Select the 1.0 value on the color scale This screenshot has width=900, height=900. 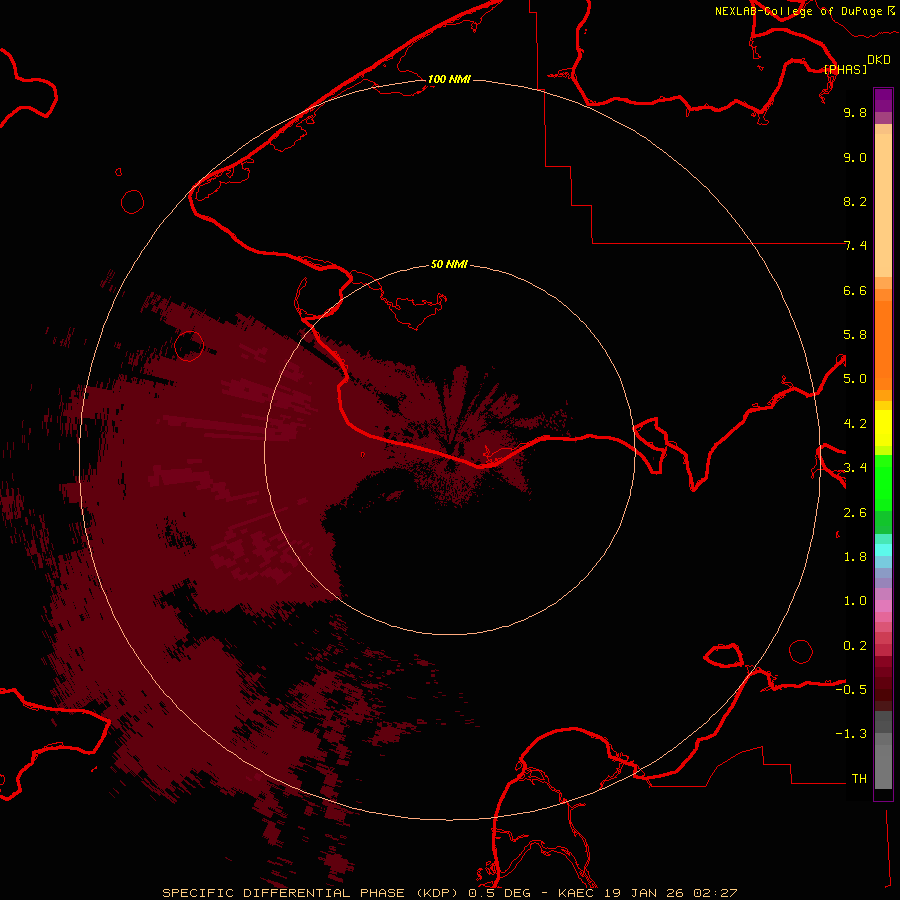coord(855,601)
